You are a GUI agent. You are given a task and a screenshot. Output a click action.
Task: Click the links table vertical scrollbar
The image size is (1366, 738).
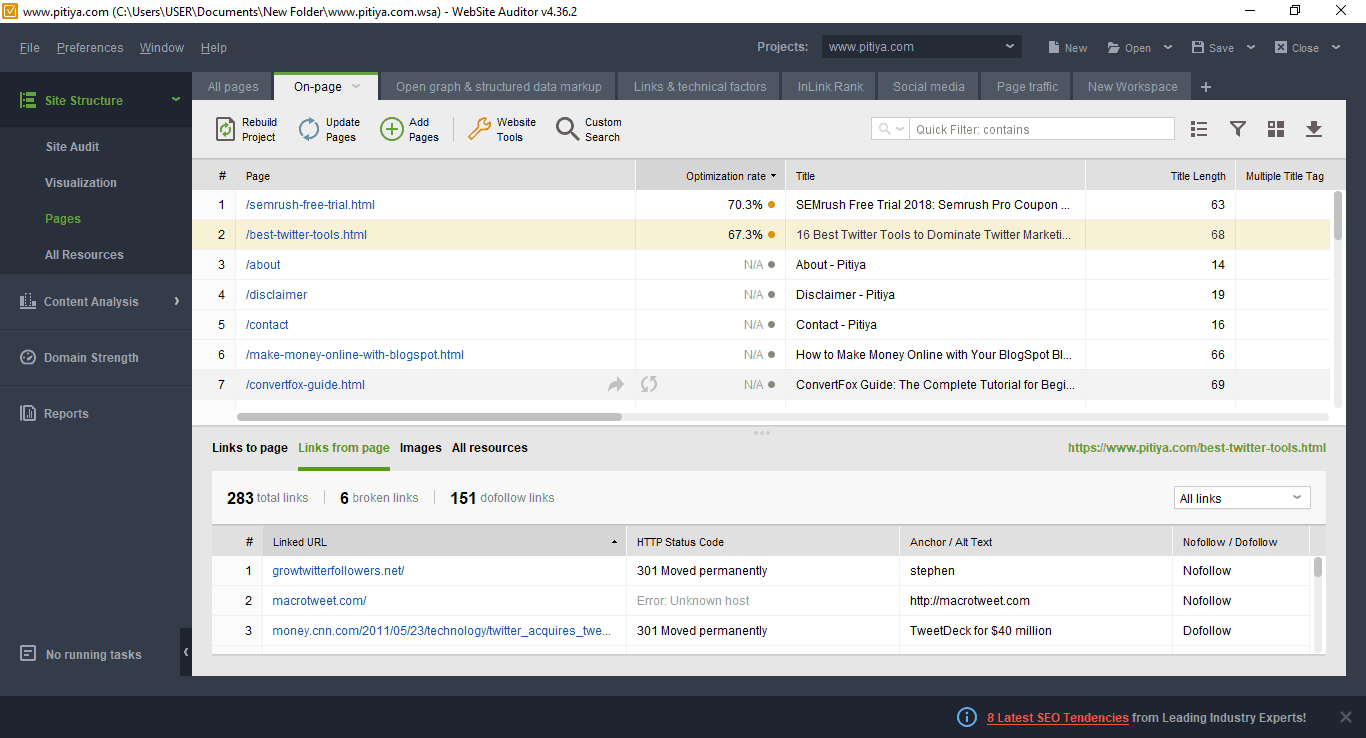click(x=1318, y=568)
